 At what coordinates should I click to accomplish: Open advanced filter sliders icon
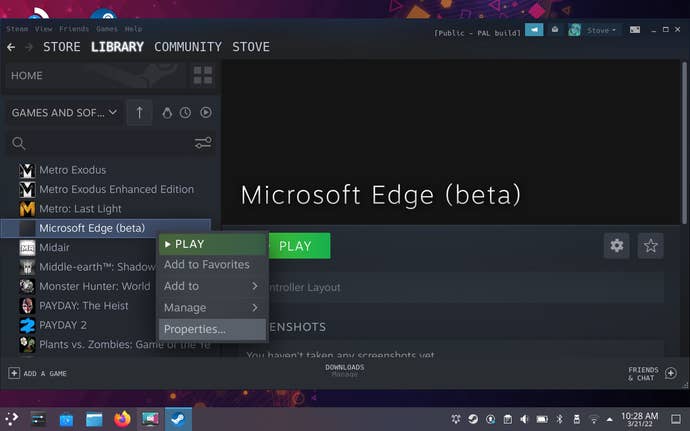point(203,143)
